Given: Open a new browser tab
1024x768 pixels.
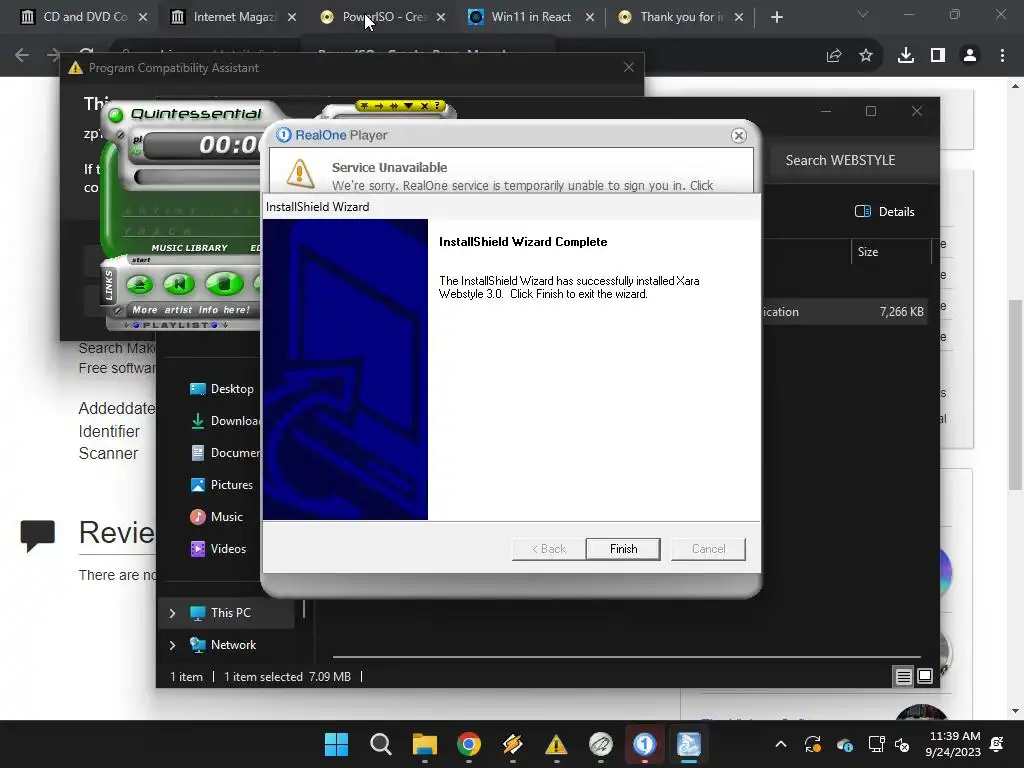Looking at the screenshot, I should 776,17.
